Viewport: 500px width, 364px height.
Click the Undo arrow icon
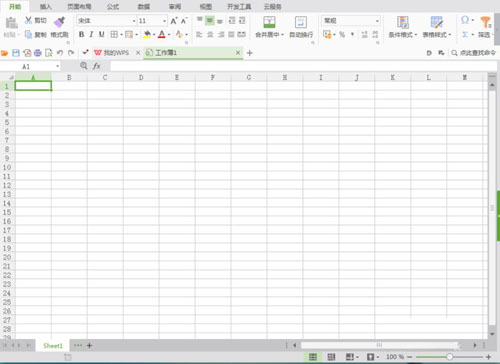click(60, 53)
